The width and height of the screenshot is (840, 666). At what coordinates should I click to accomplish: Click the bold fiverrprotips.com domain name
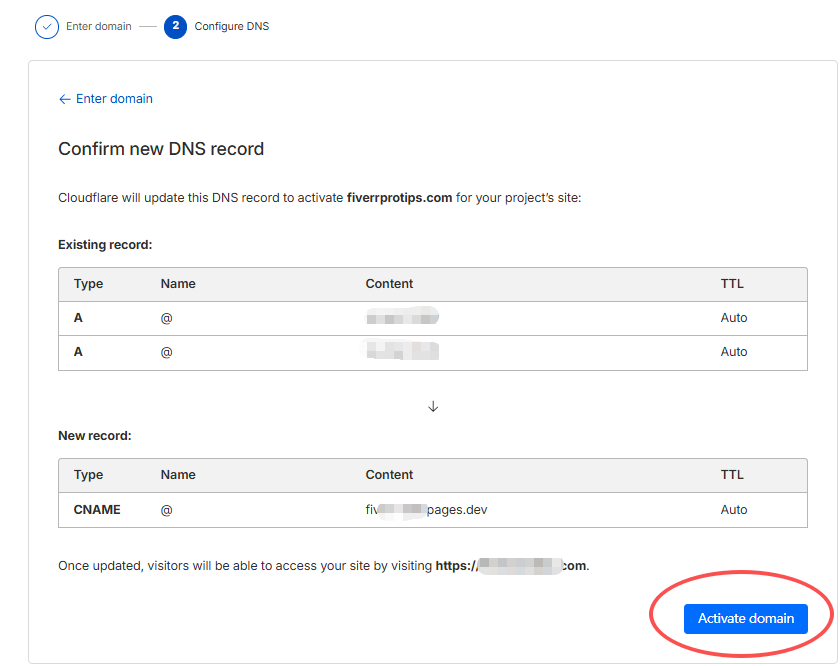(399, 198)
